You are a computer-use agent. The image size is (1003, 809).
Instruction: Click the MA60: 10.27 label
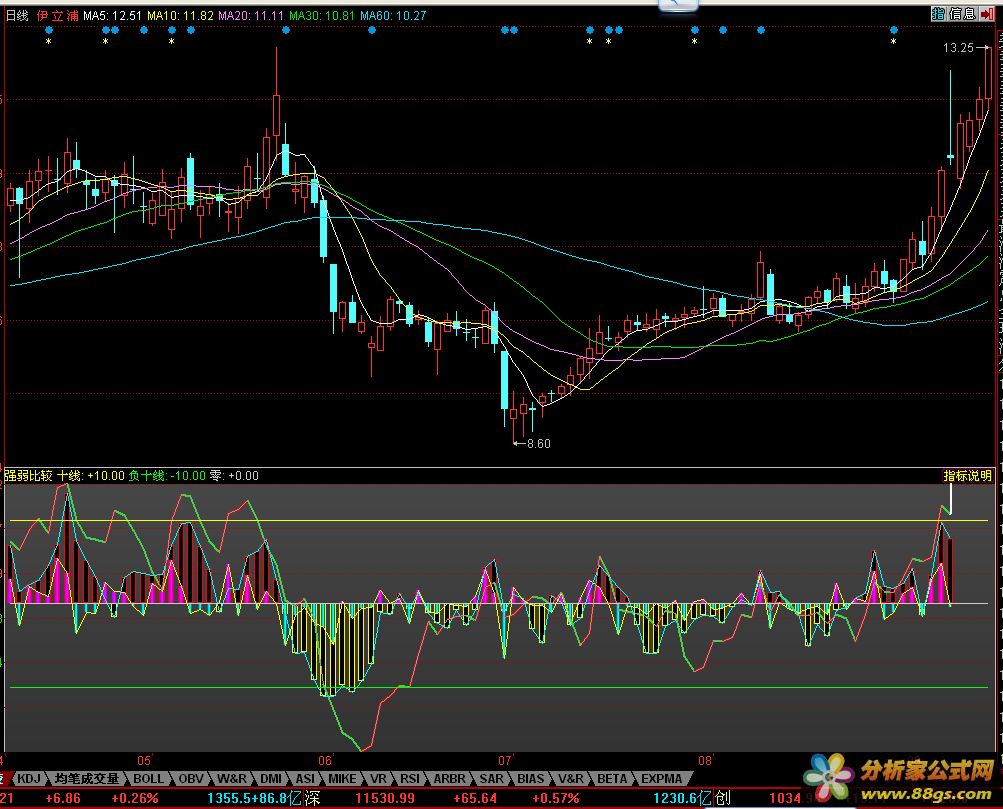coord(393,15)
